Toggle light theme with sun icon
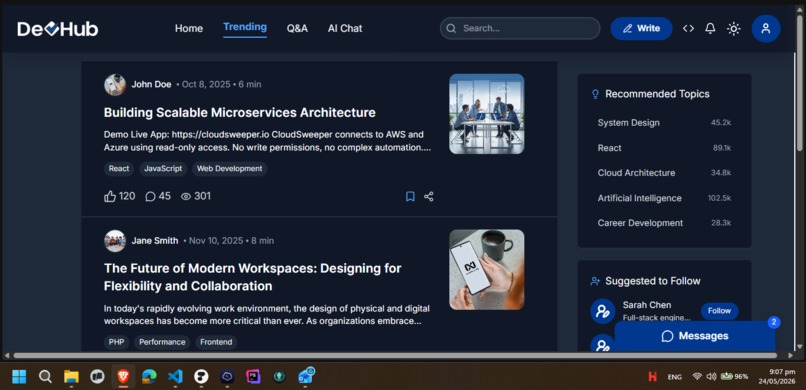Image resolution: width=806 pixels, height=390 pixels. point(734,29)
